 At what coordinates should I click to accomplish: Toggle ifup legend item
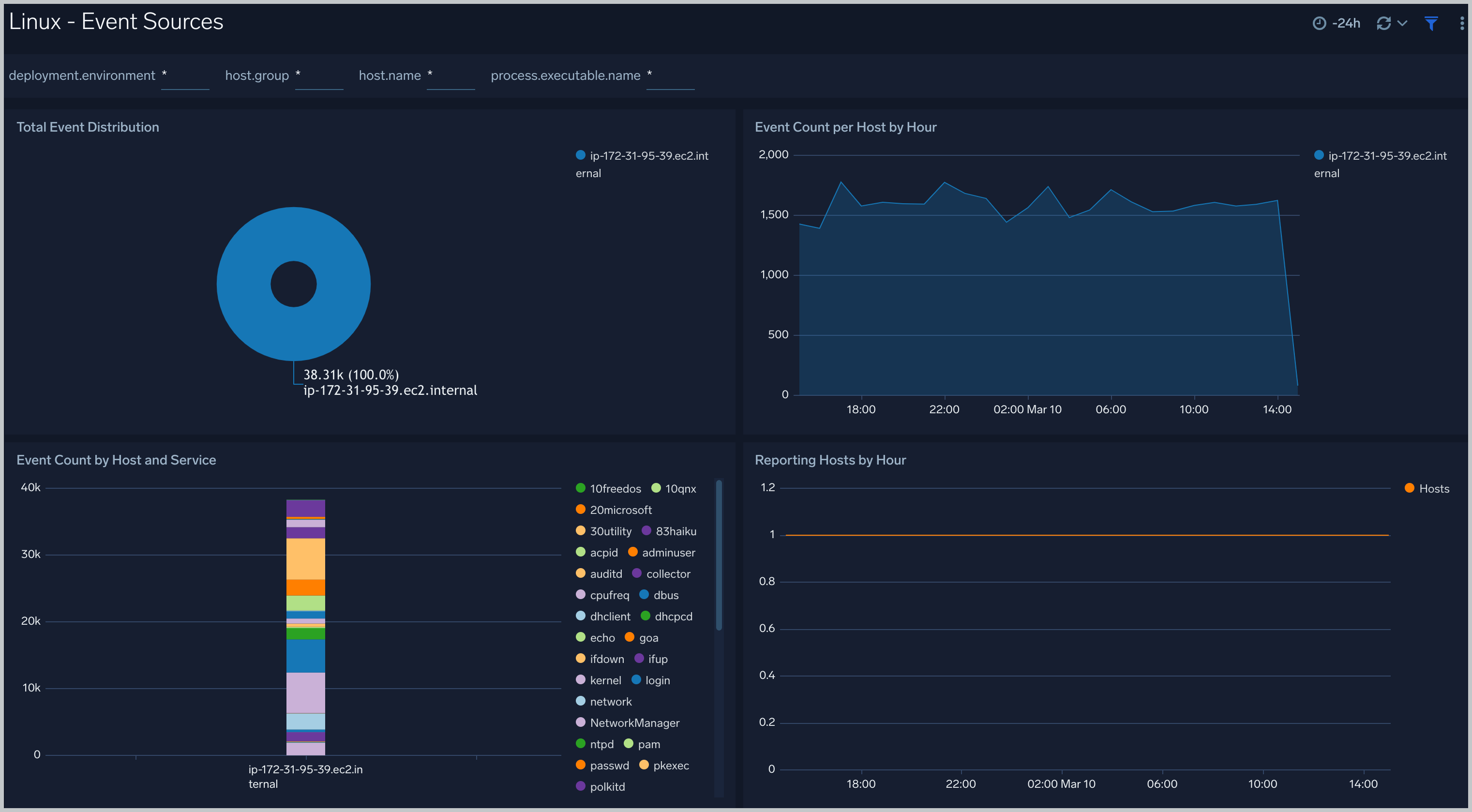[651, 659]
